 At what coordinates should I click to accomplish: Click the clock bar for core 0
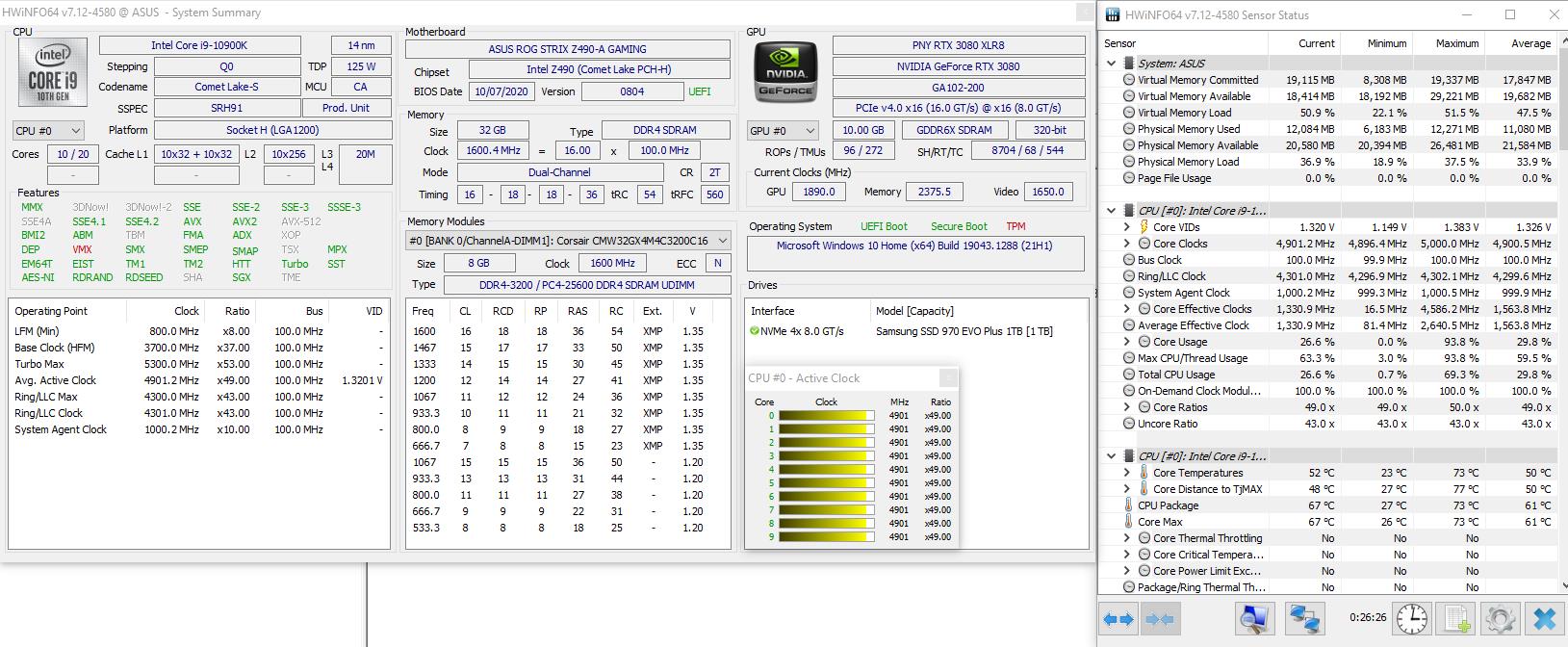(827, 416)
